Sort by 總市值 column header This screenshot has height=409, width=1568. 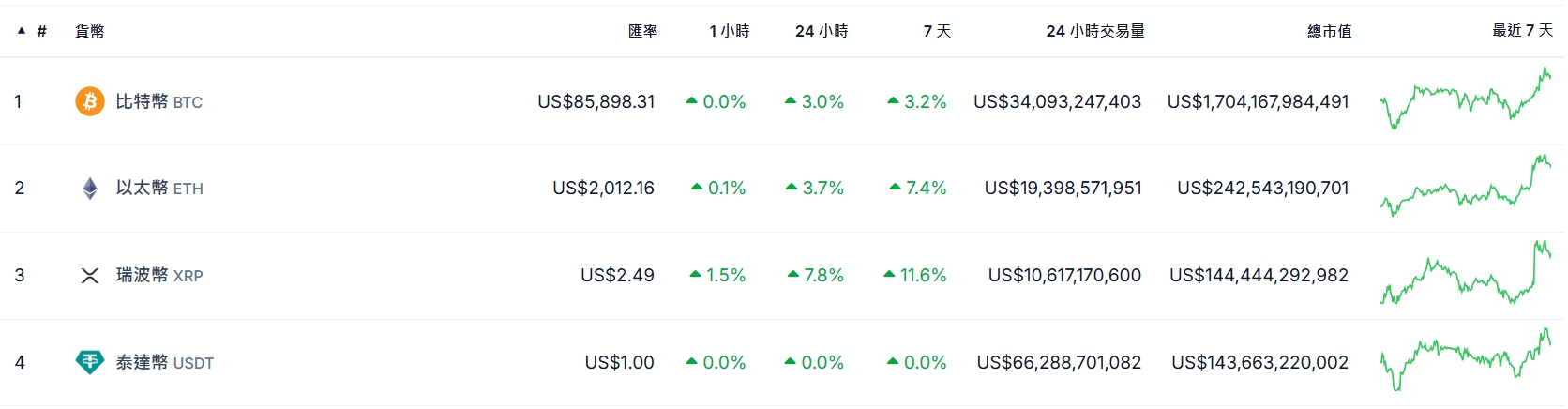coord(1329,31)
